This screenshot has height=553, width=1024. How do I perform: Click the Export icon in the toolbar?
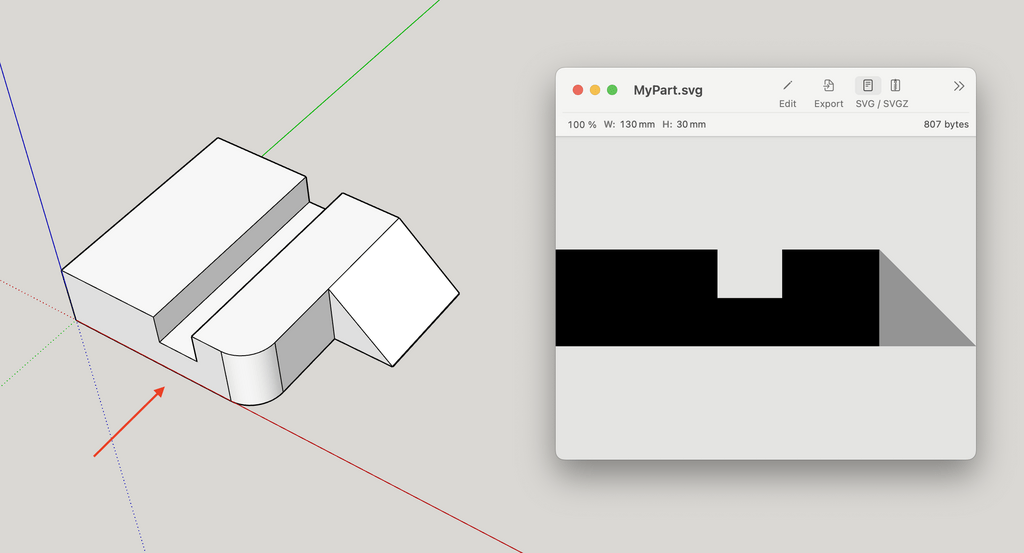click(828, 86)
